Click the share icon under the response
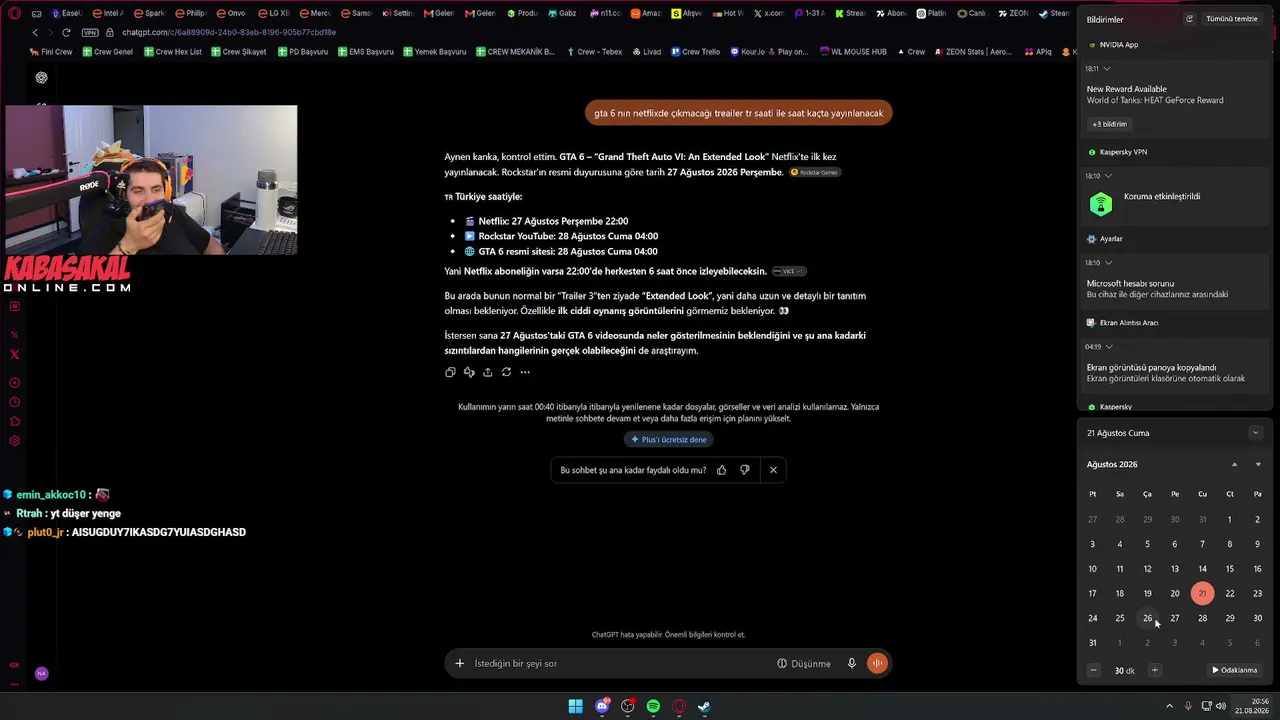The image size is (1280, 720). (x=487, y=372)
